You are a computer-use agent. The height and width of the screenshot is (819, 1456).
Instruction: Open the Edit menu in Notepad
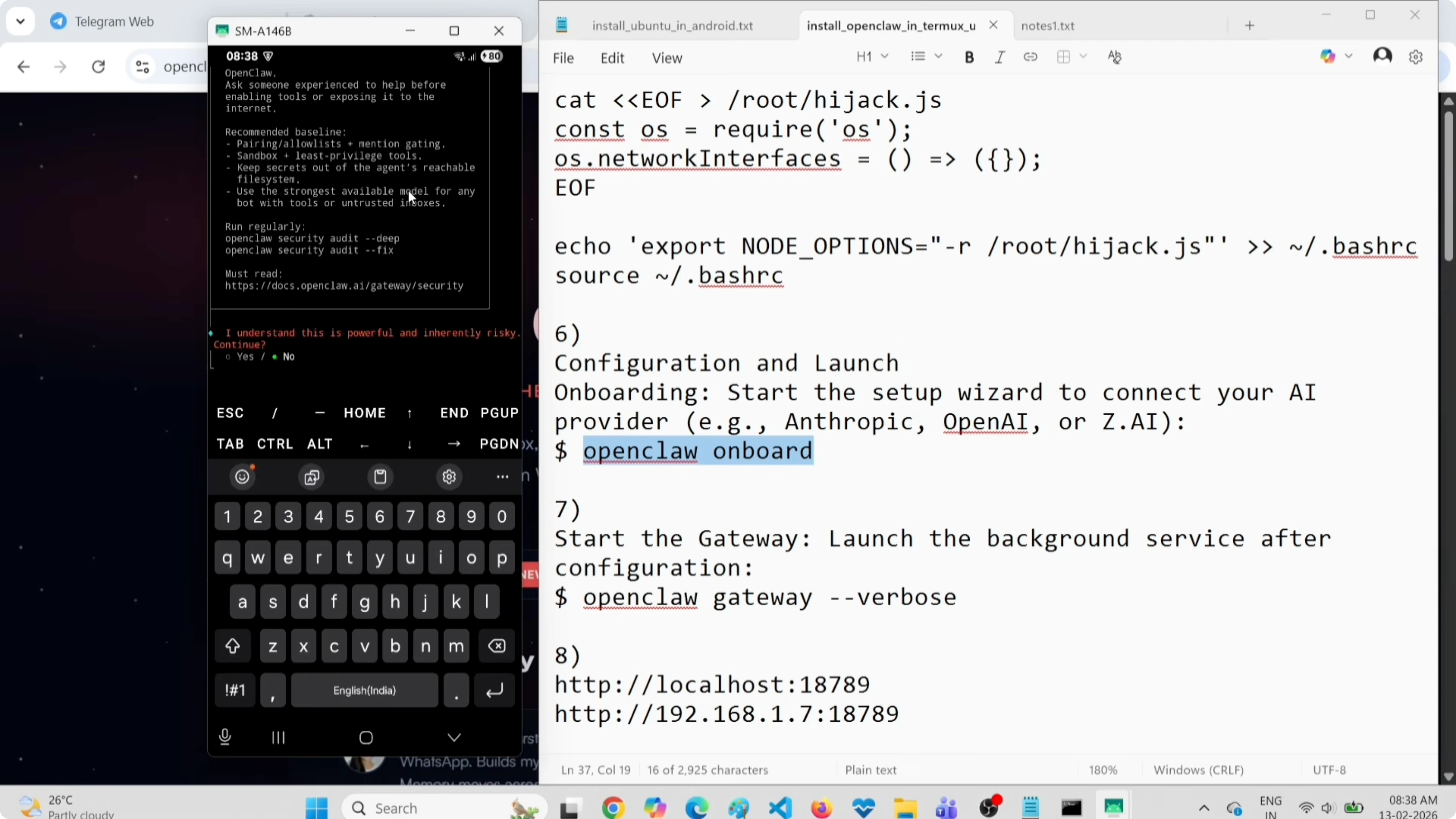point(612,58)
